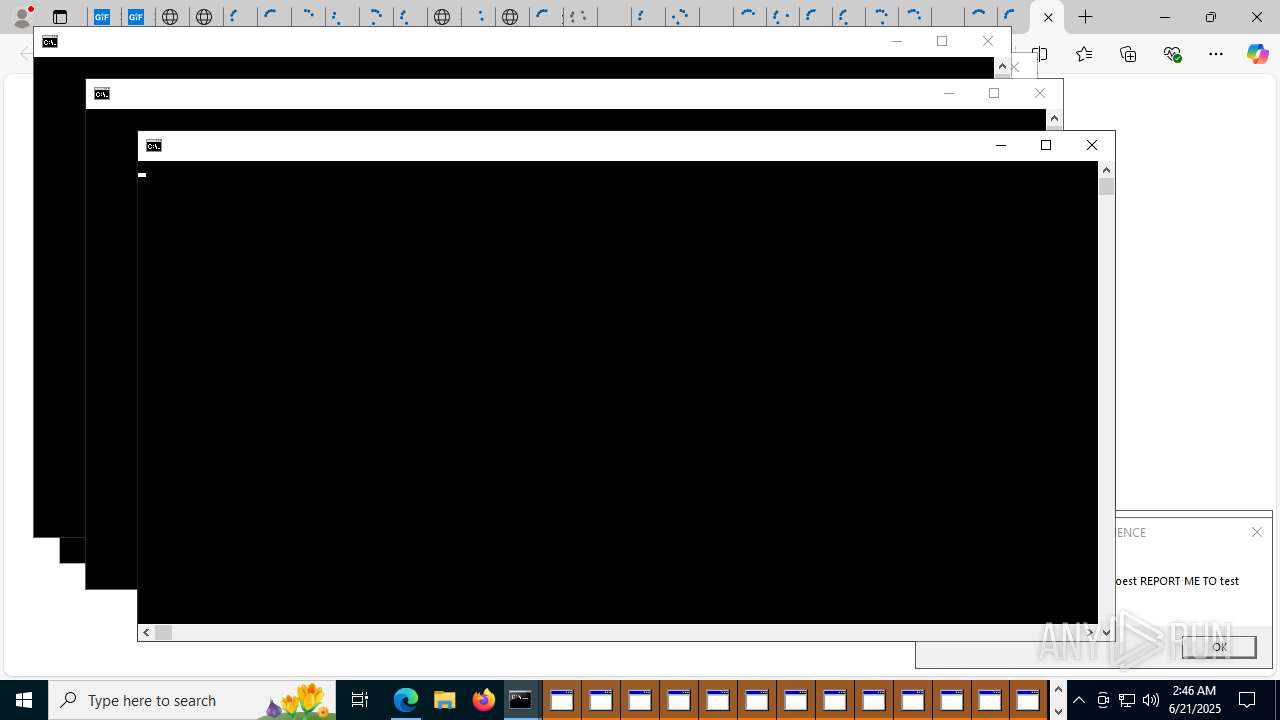Open system menu icon of rearmost console window
1280x720 pixels.
pyautogui.click(x=49, y=42)
